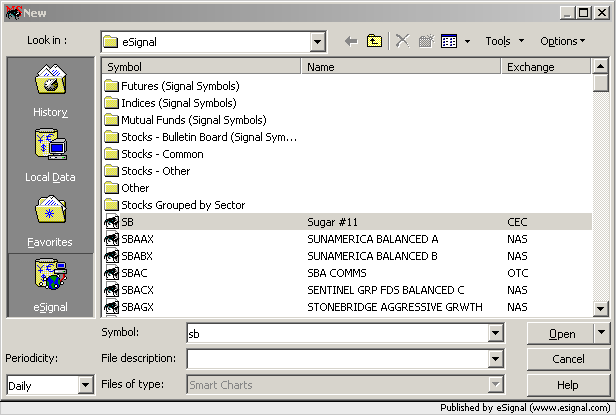The height and width of the screenshot is (415, 616).
Task: Click the scrollbar up arrow
Action: coord(600,66)
